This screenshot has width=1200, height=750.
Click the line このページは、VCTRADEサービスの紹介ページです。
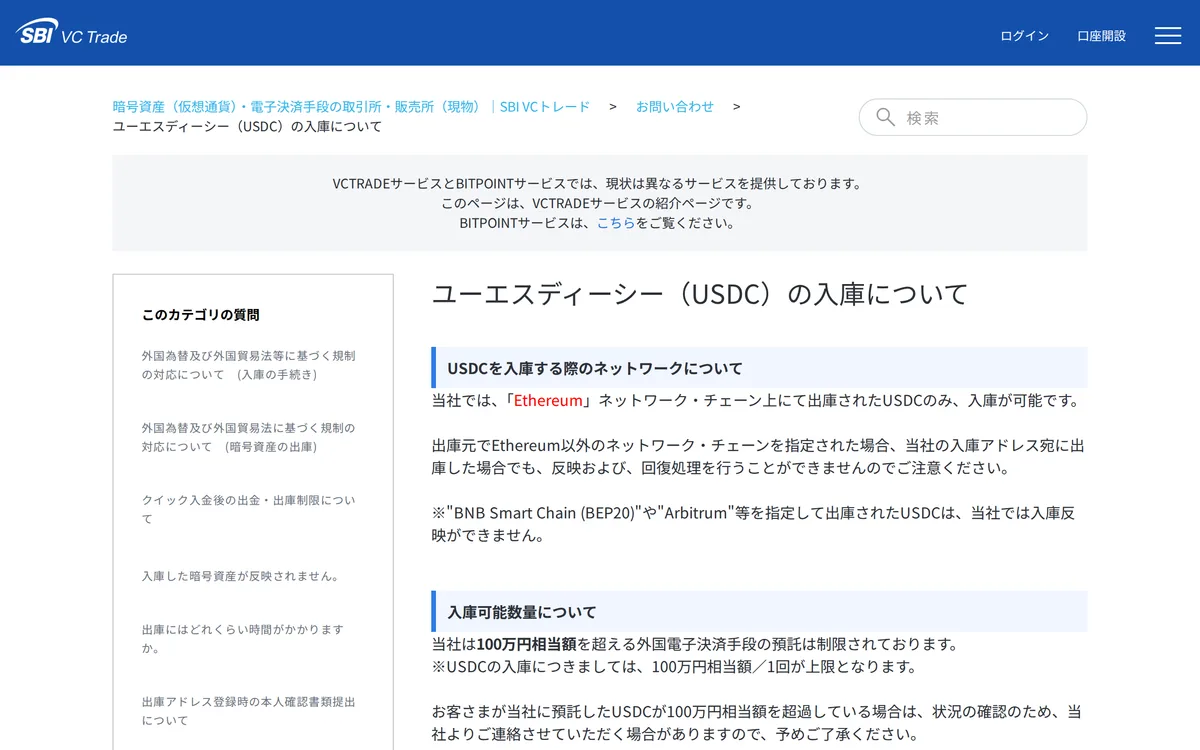(599, 203)
